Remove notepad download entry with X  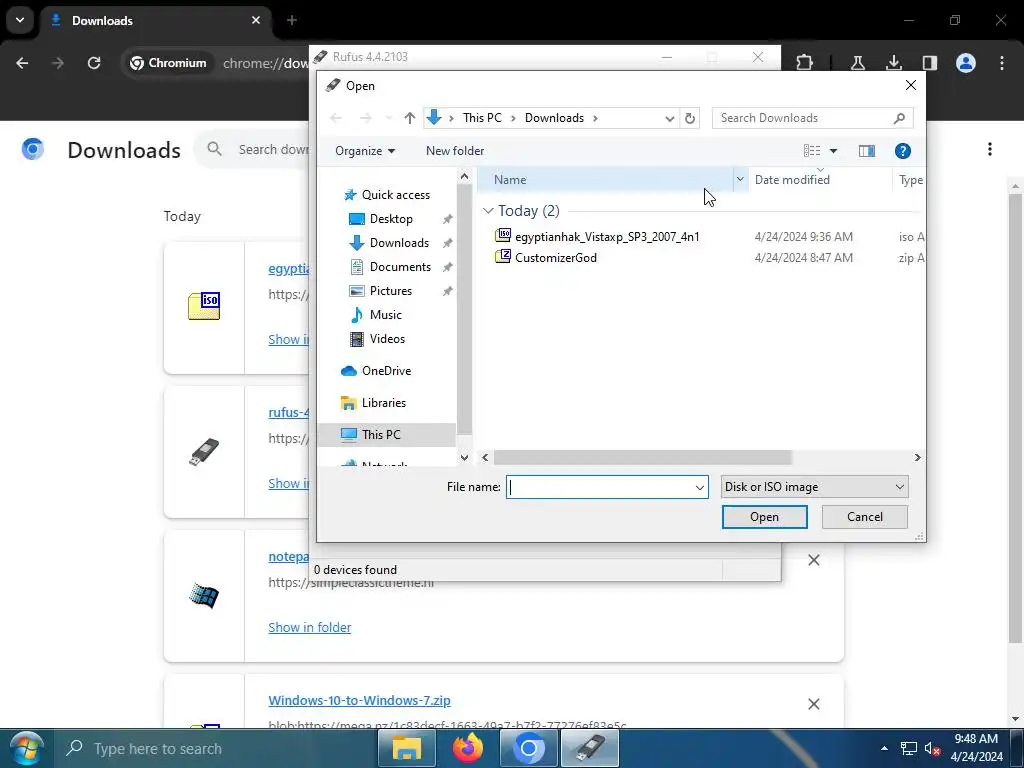tap(814, 560)
